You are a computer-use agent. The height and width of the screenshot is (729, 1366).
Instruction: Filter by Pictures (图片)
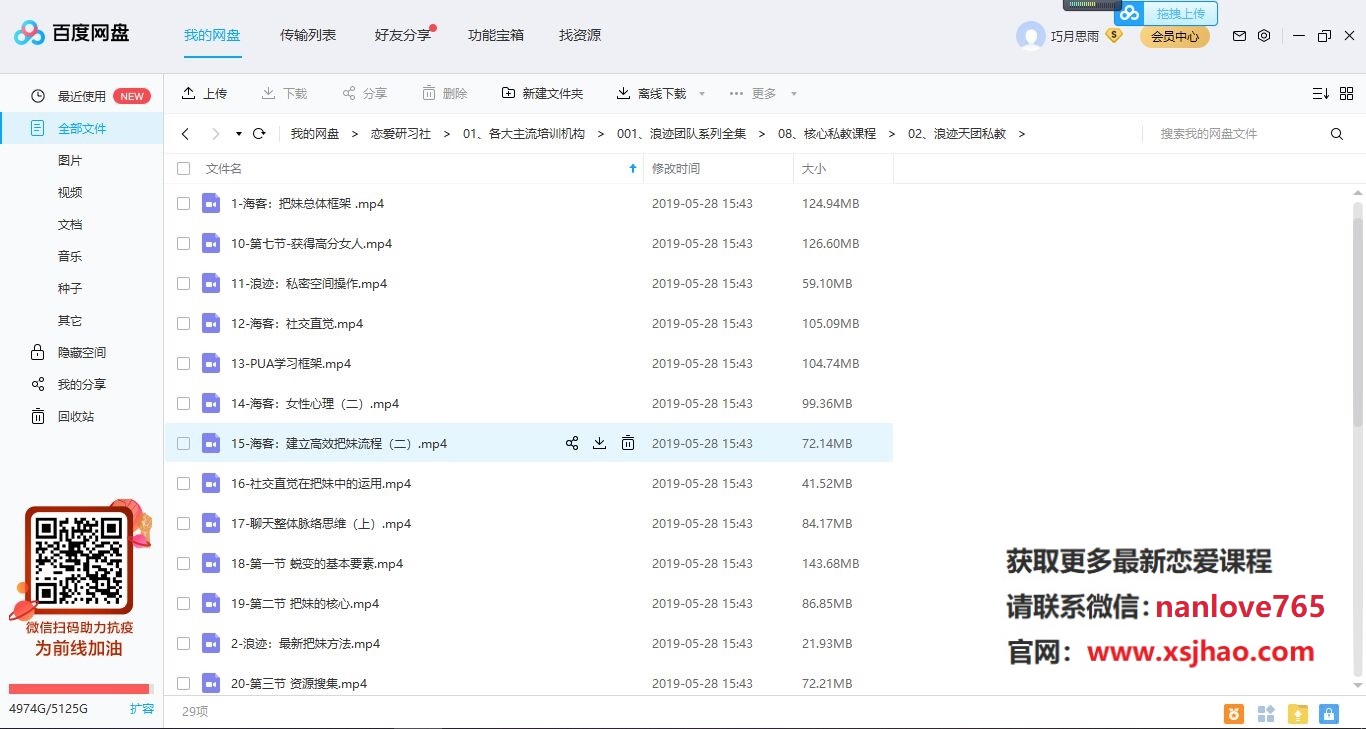pos(70,161)
